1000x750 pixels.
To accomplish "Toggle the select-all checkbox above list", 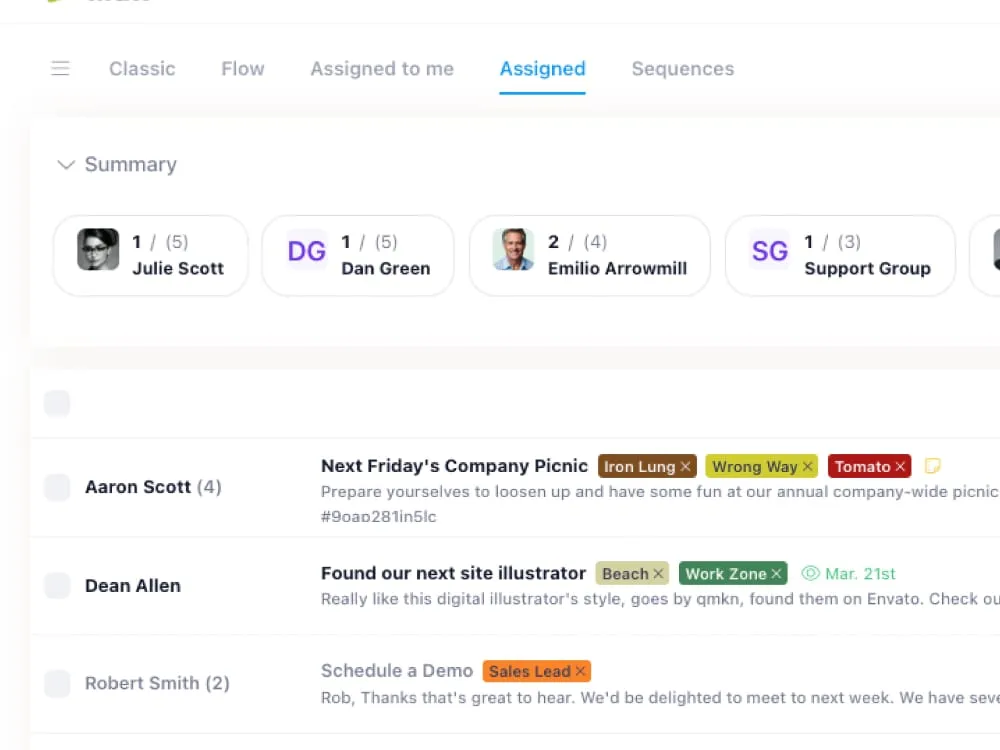I will pos(57,403).
